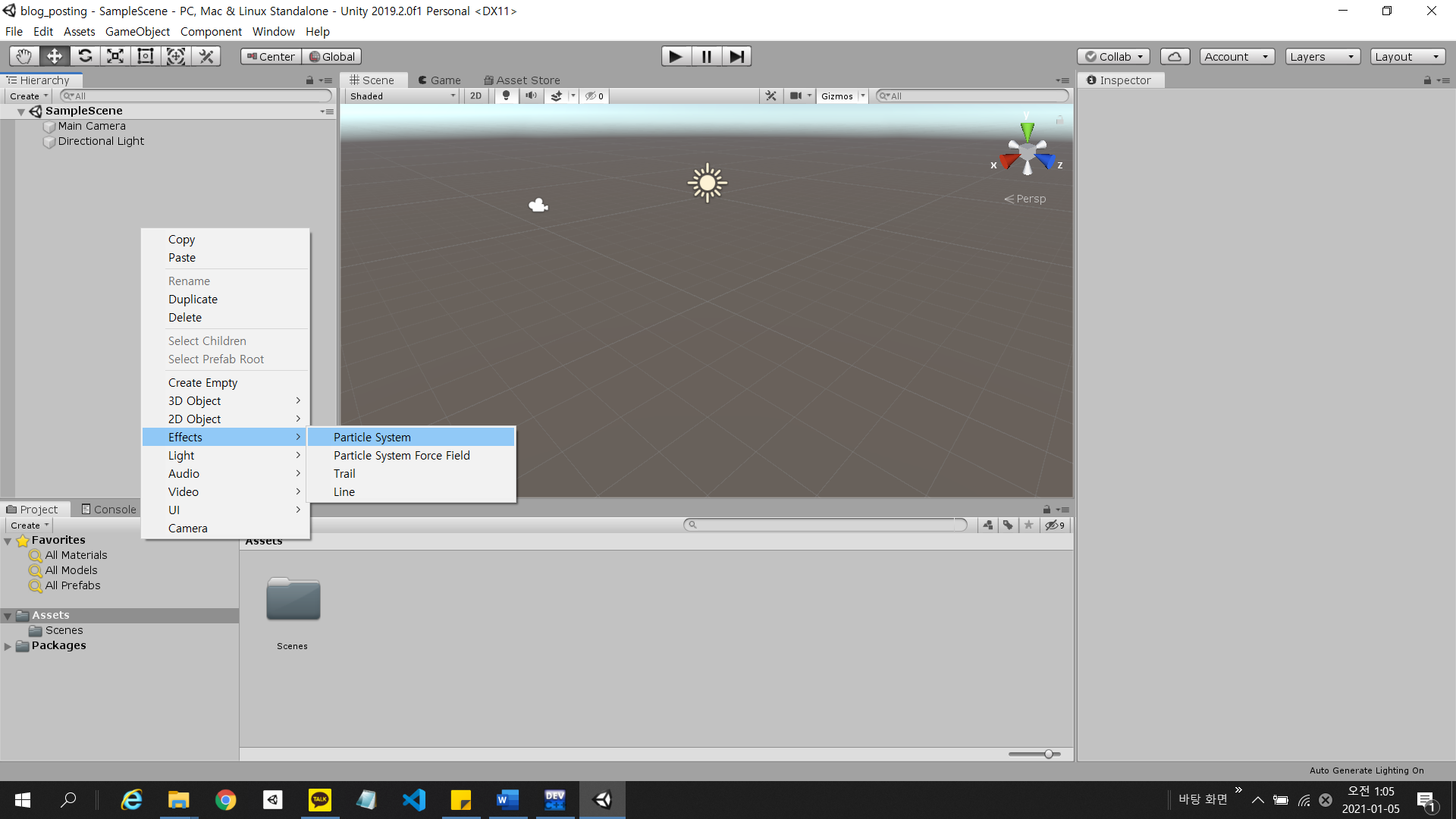1456x819 pixels.
Task: Toggle scene audio speaker button
Action: point(531,96)
